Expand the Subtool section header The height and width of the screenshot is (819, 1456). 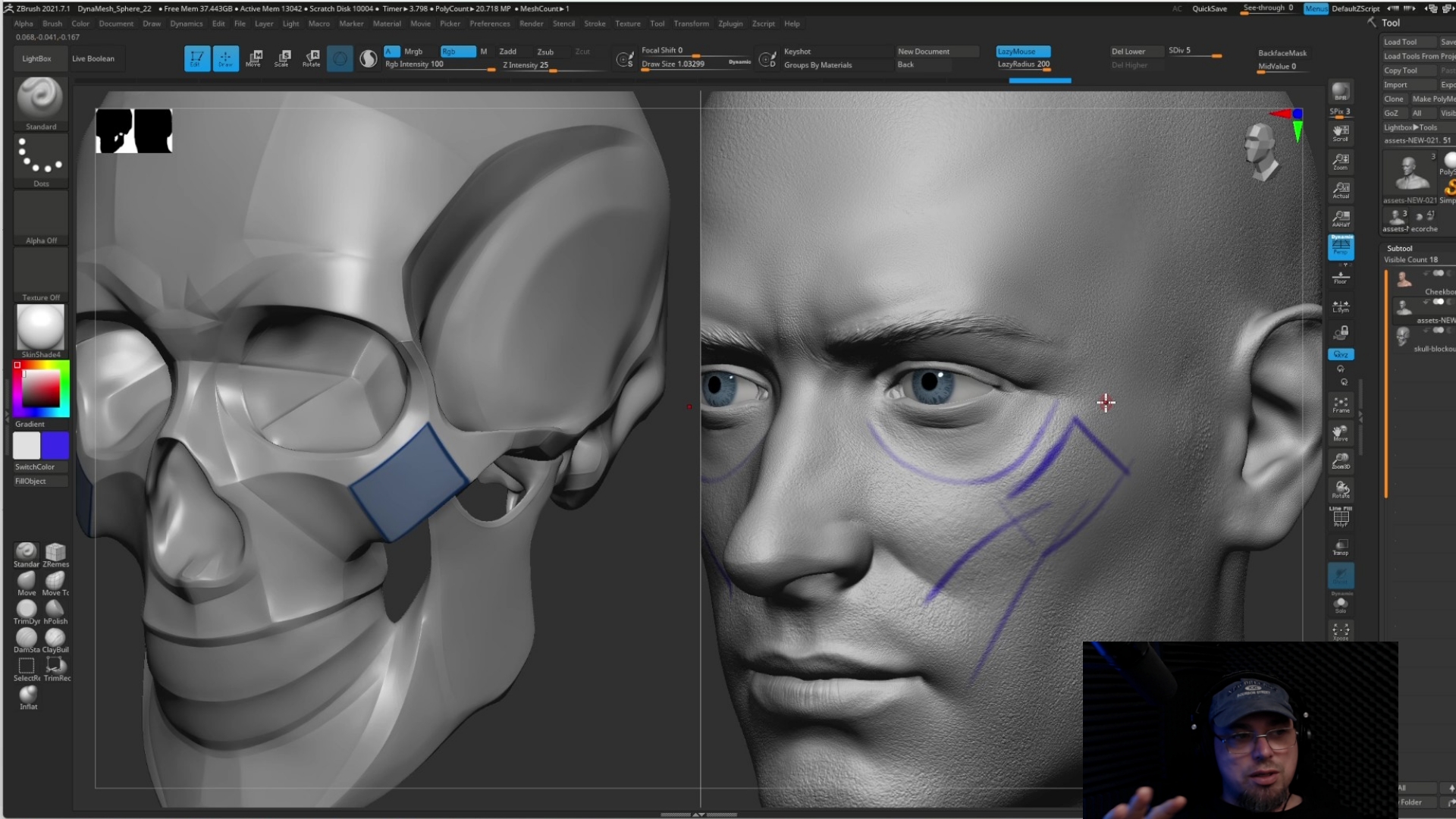[x=1400, y=248]
